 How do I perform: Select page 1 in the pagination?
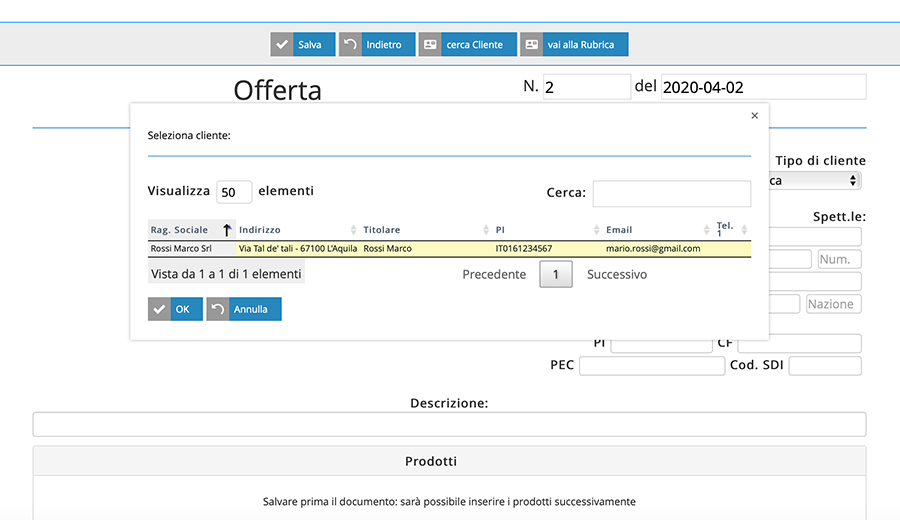[x=555, y=274]
